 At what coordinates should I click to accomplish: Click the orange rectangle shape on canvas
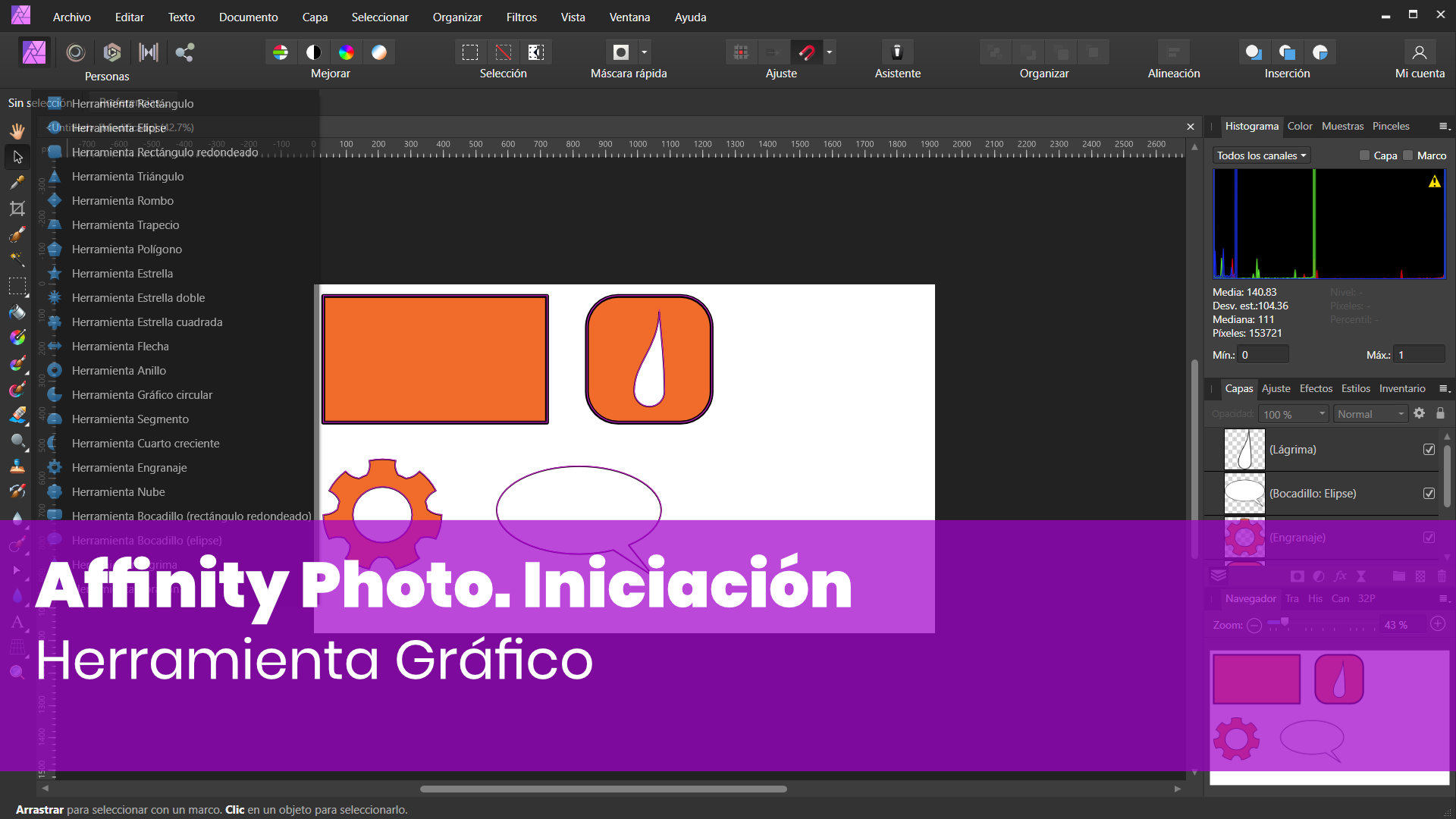pos(435,359)
